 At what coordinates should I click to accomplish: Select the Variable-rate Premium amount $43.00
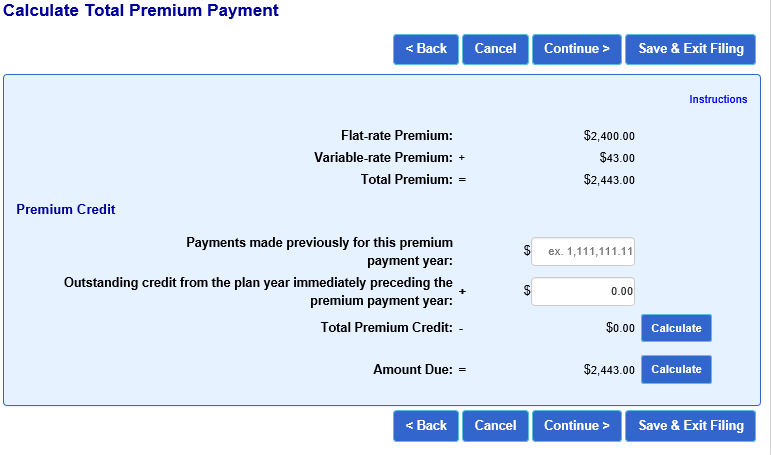[x=617, y=158]
